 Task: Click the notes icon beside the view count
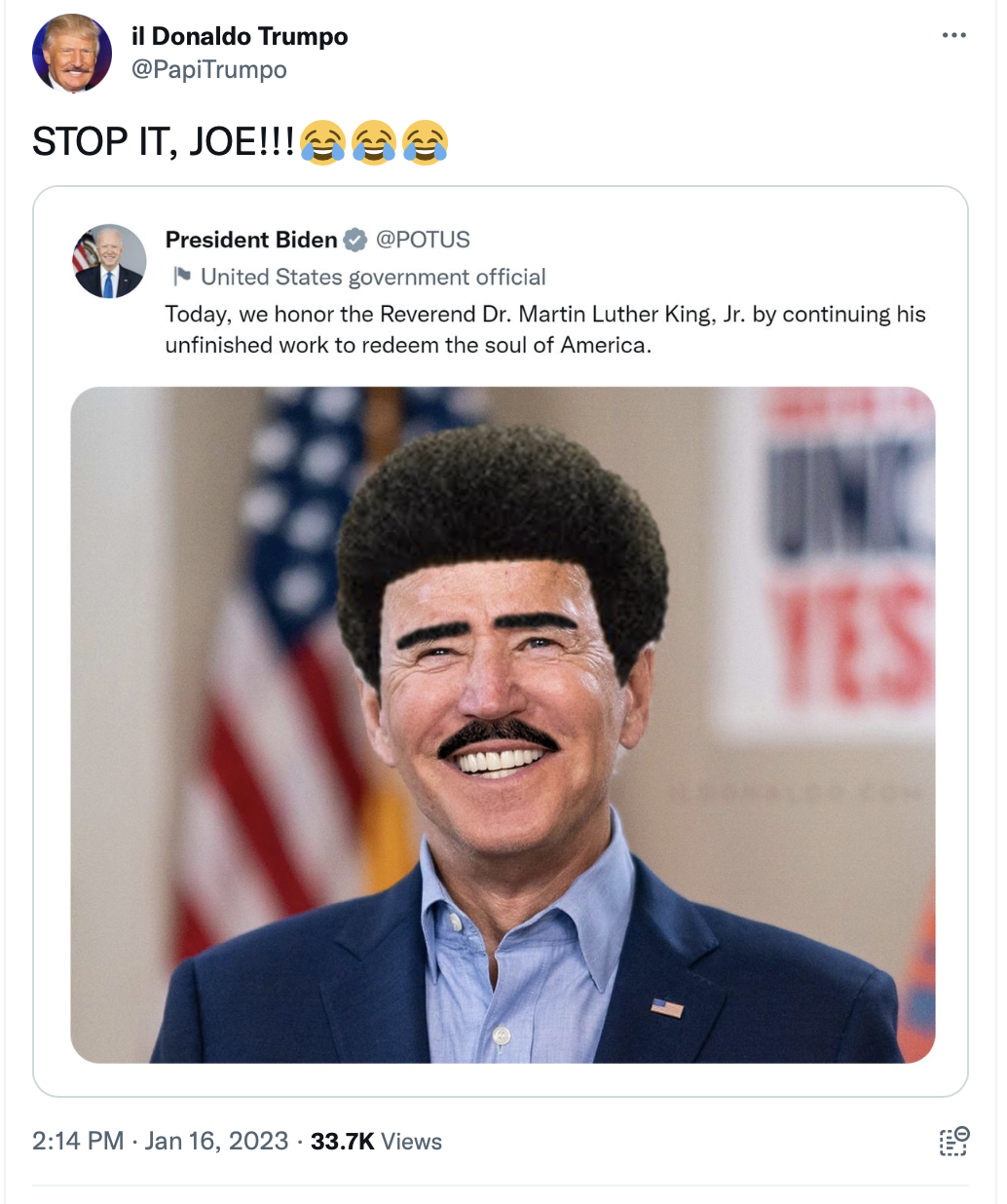pos(954,1141)
